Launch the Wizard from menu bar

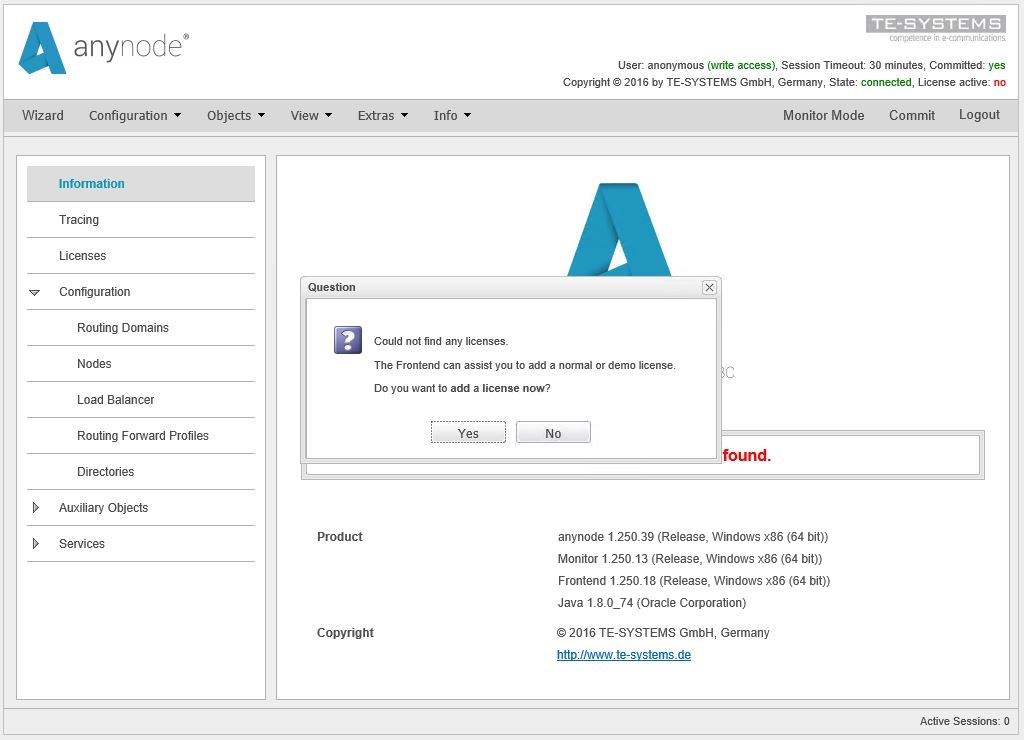(43, 115)
